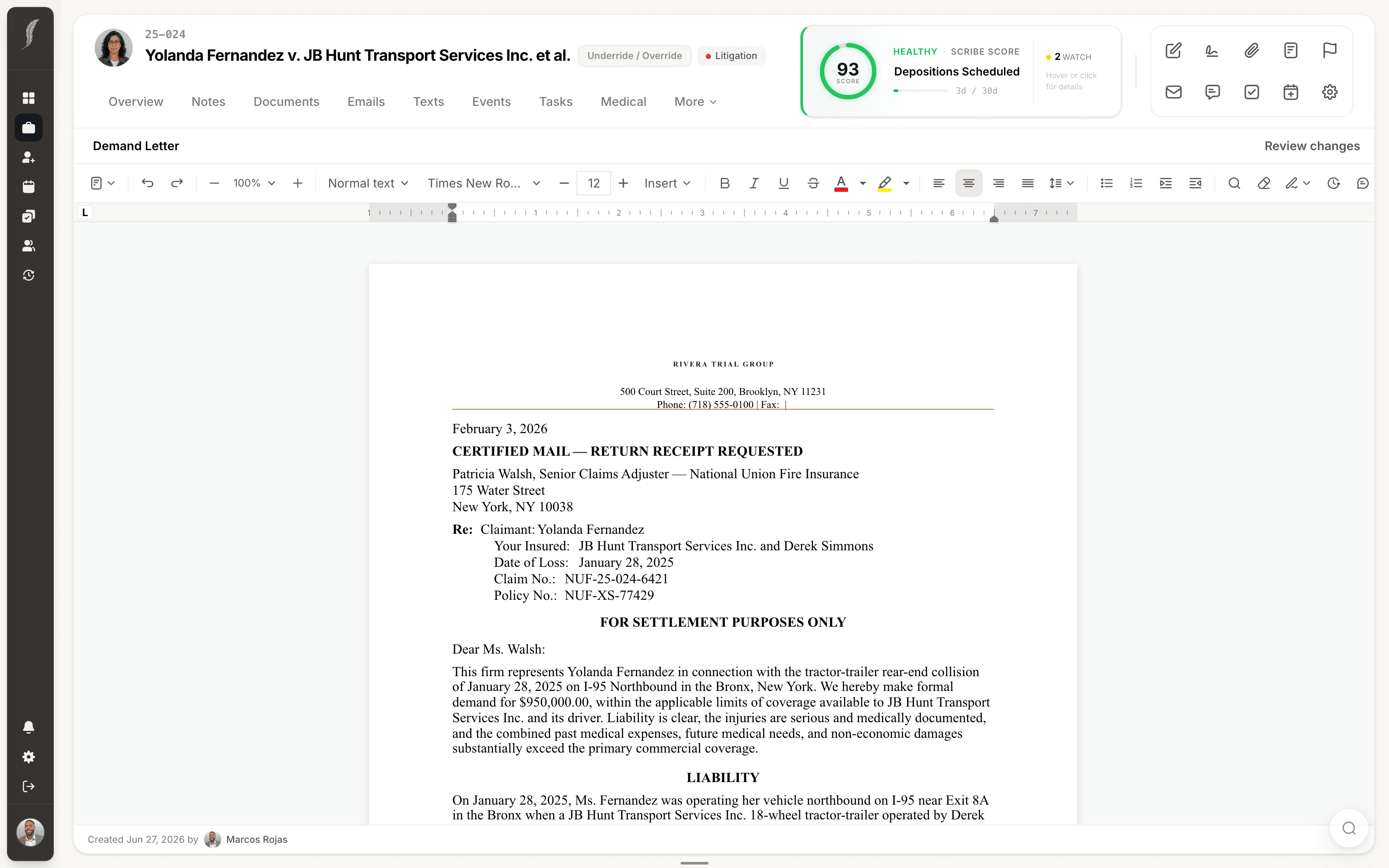1389x868 pixels.
Task: Open the editing mode pen dropdown
Action: (x=1297, y=183)
